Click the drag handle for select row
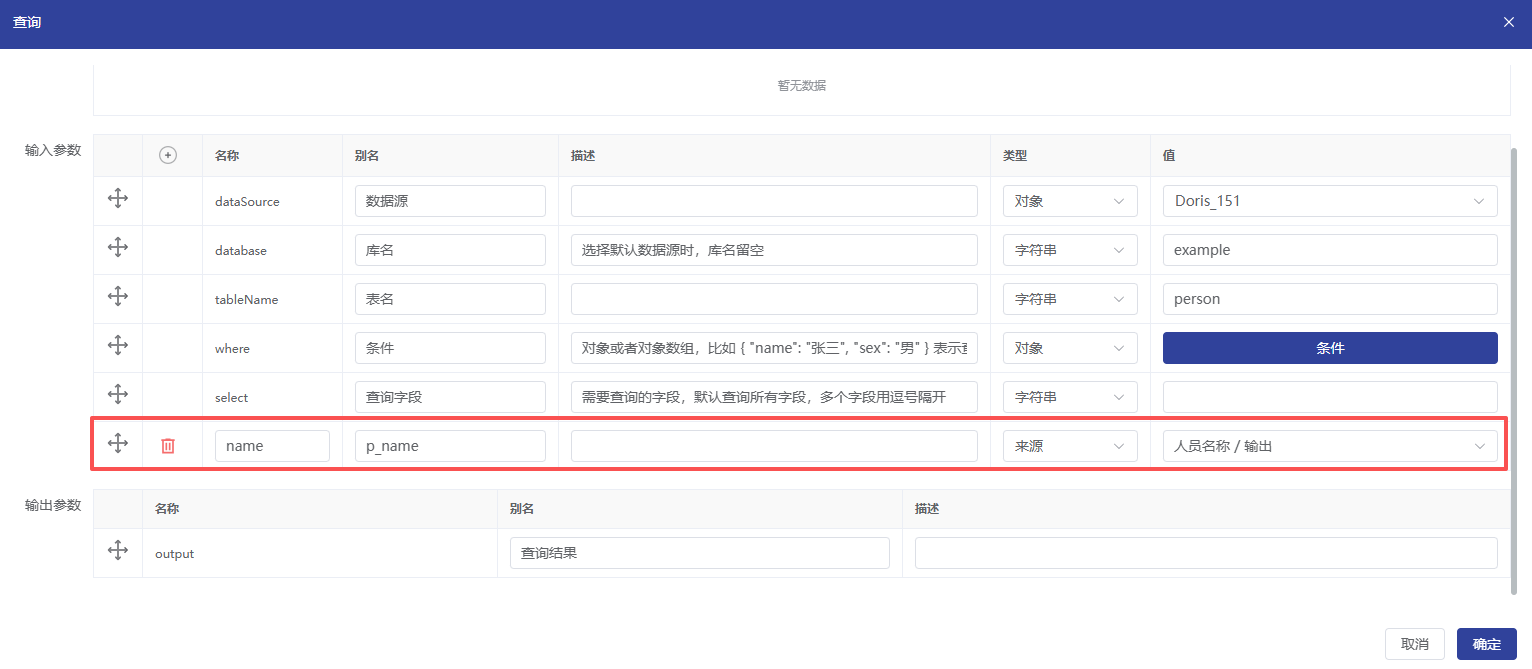This screenshot has width=1532, height=669. (118, 394)
